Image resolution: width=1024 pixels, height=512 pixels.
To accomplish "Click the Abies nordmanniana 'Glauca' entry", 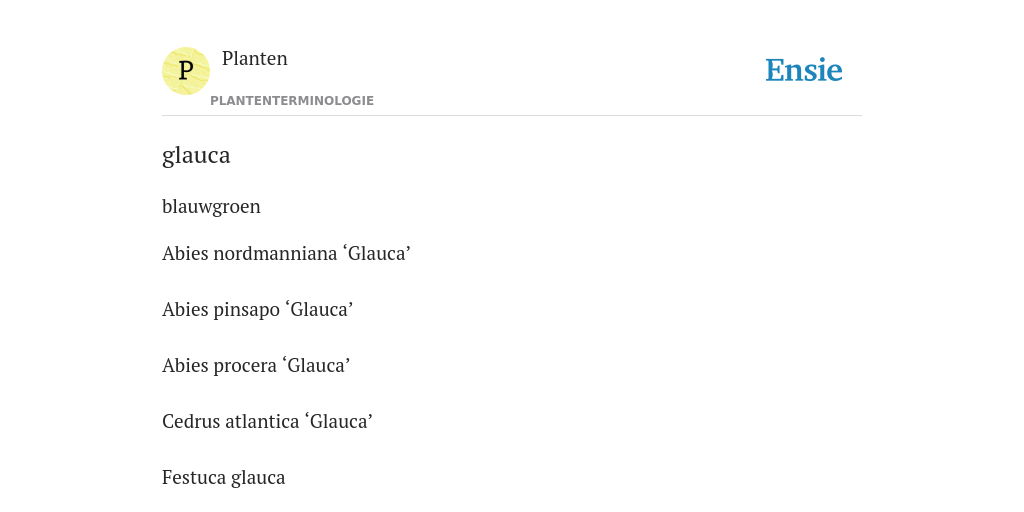I will pos(286,253).
